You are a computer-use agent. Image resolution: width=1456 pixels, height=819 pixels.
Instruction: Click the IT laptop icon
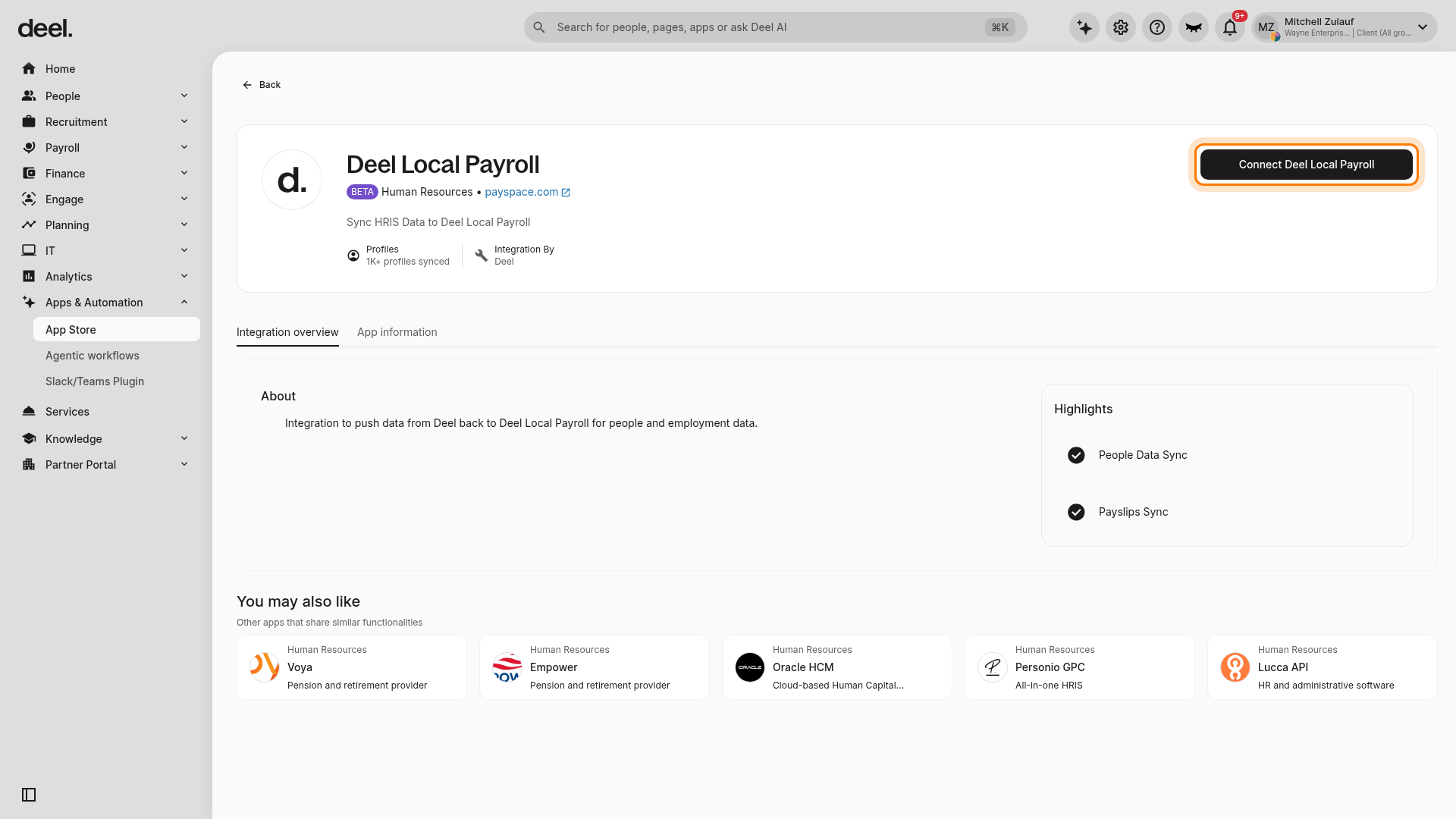pyautogui.click(x=29, y=251)
